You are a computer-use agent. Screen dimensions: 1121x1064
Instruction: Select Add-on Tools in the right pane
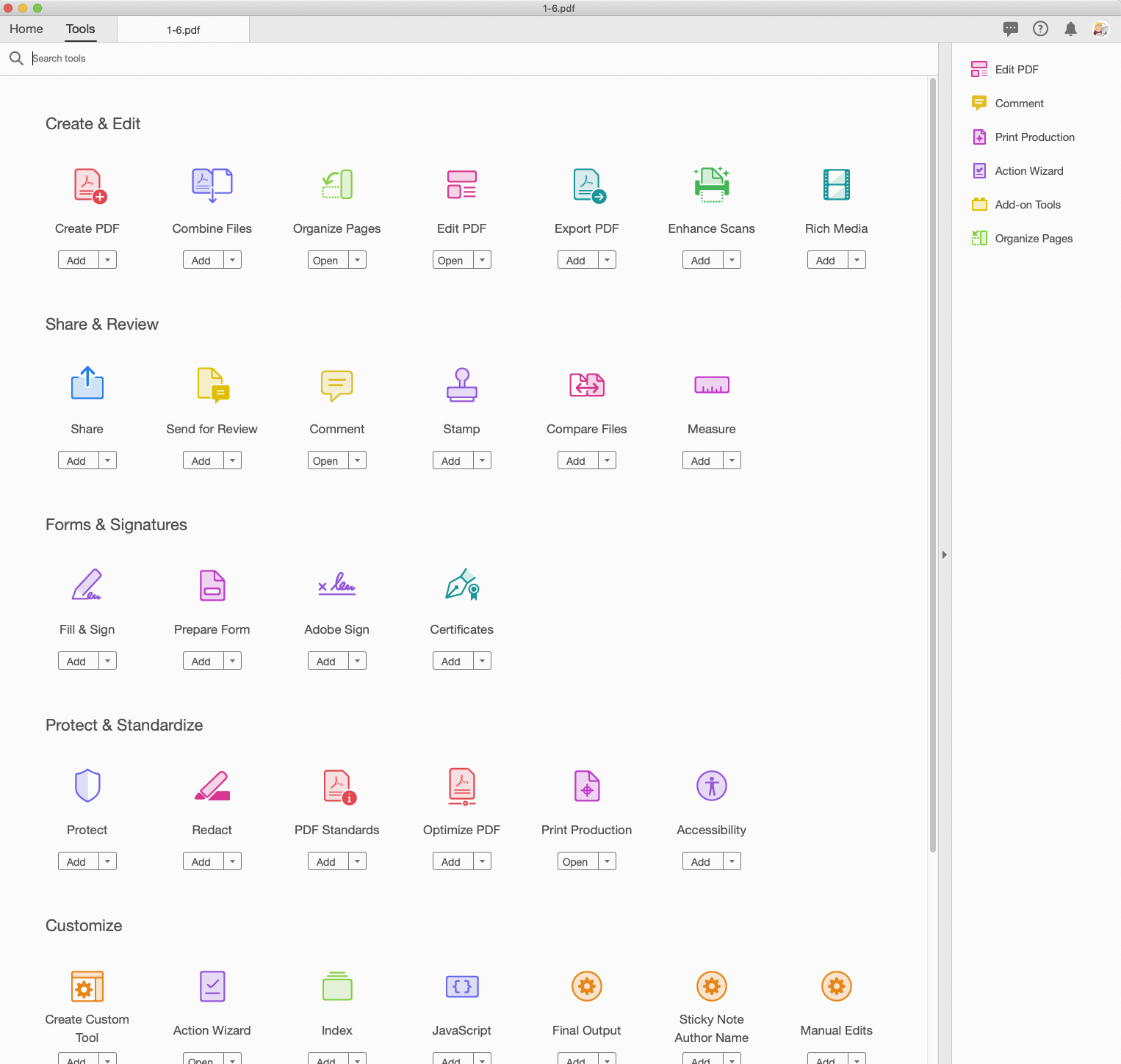coord(1016,205)
